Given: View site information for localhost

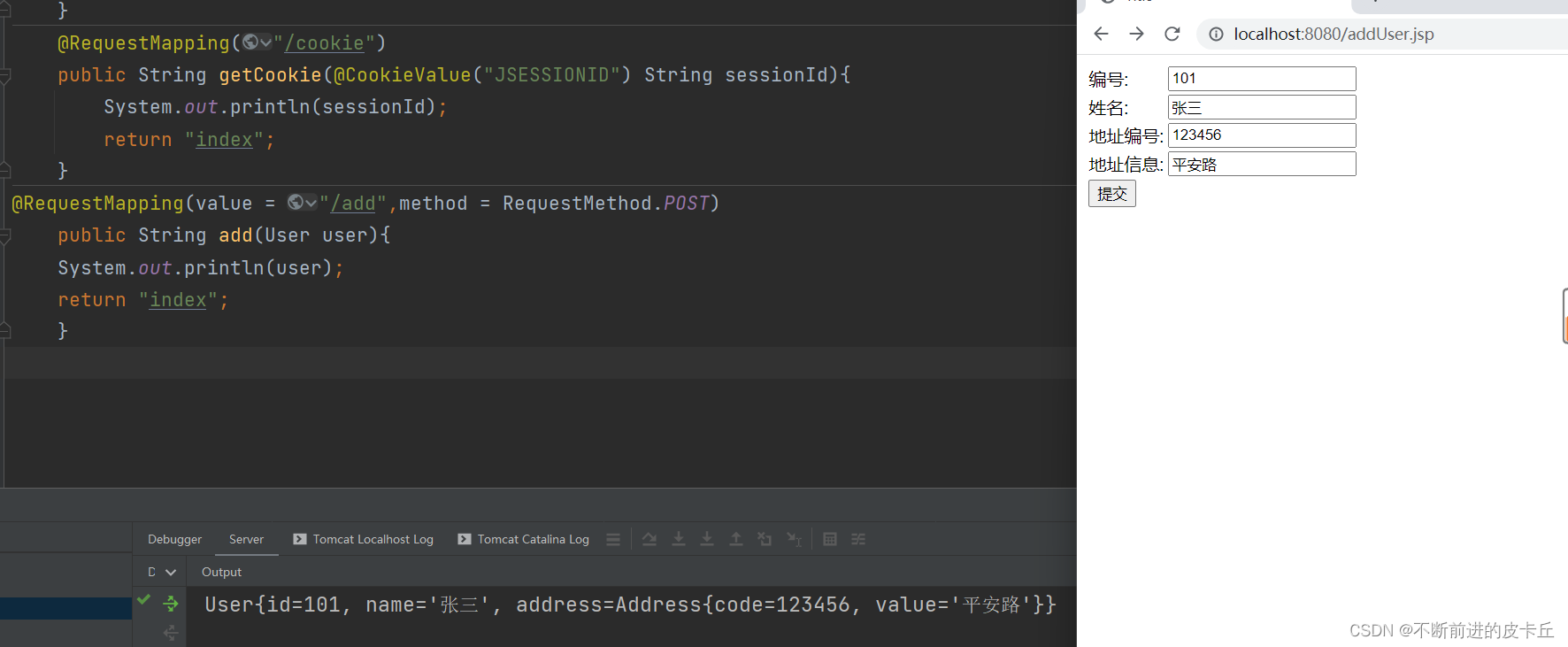Looking at the screenshot, I should 1216,35.
